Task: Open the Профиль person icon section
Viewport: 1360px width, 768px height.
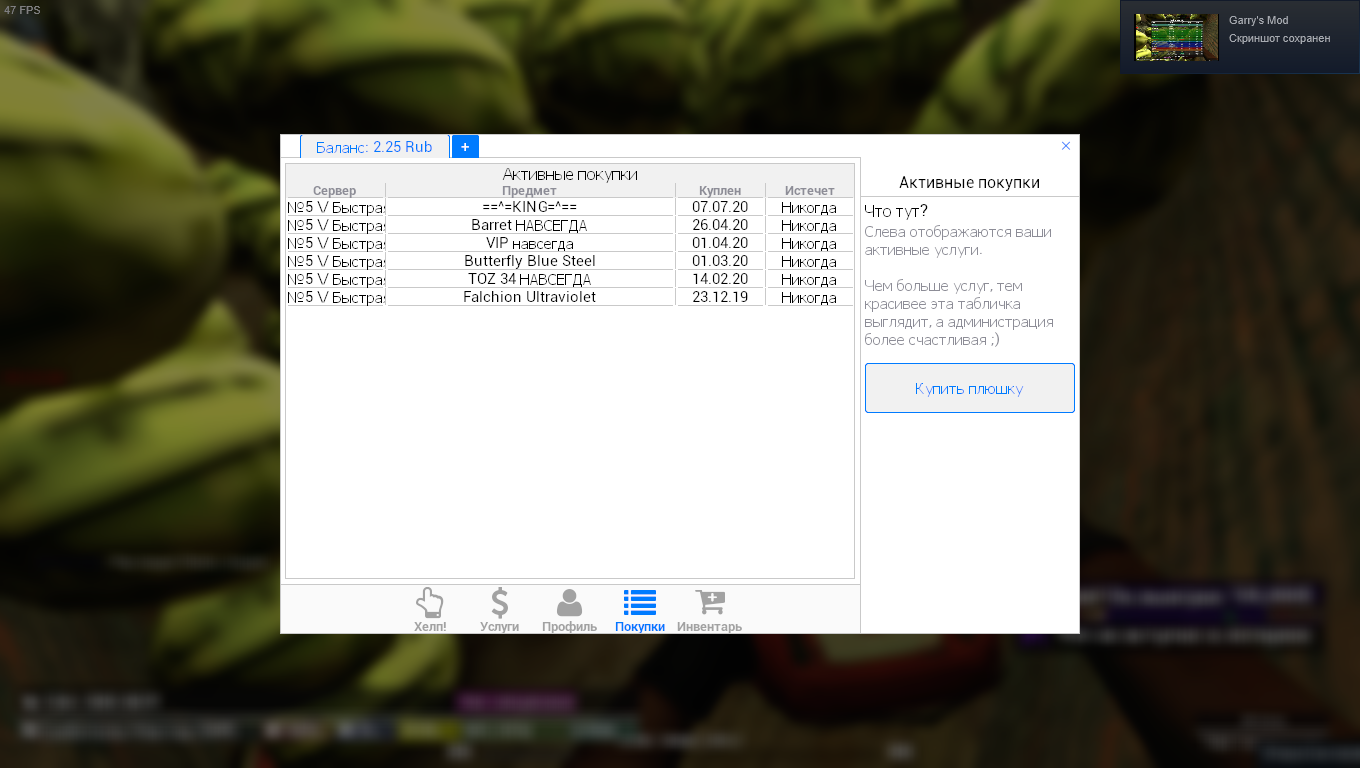Action: (569, 610)
